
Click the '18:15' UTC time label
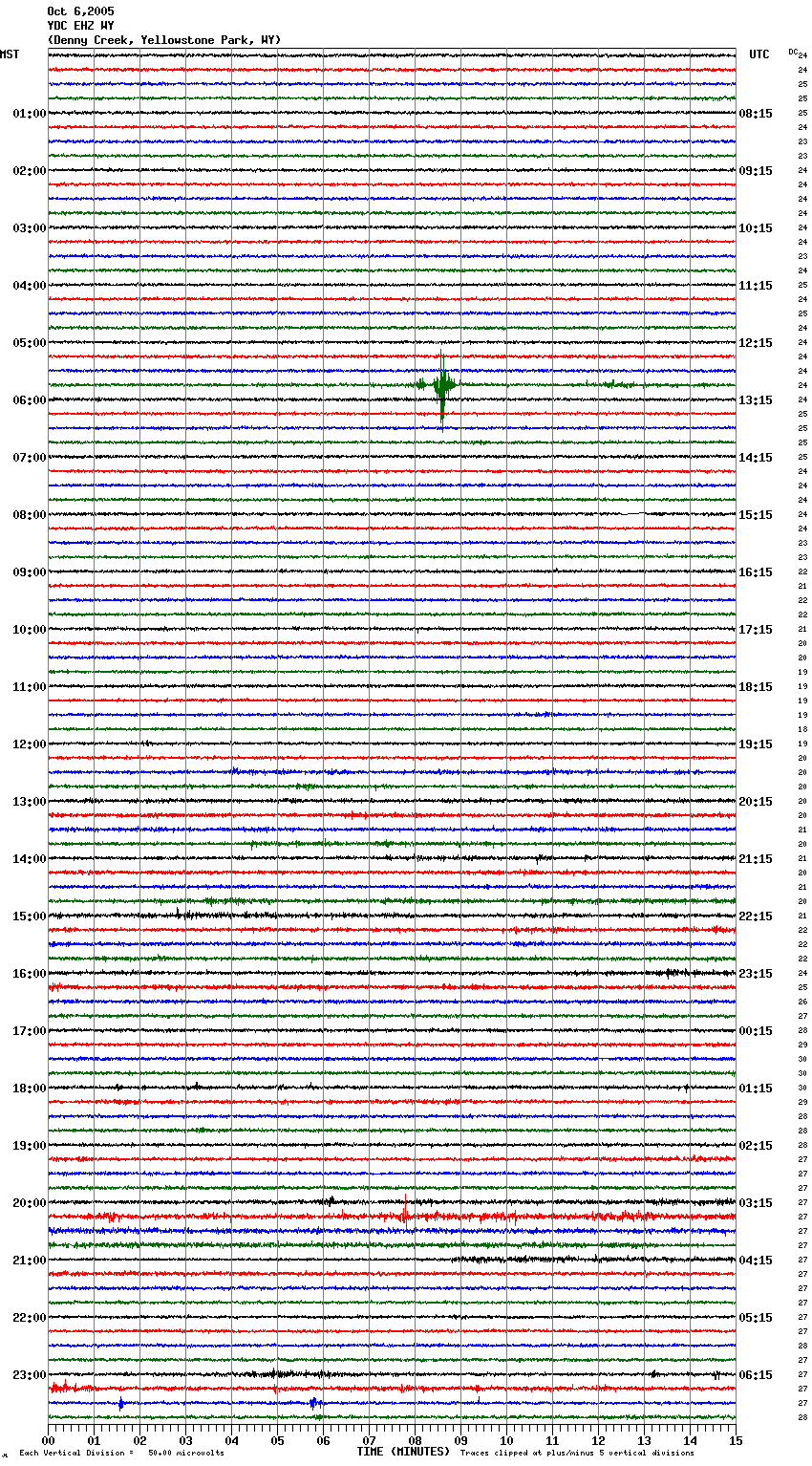coord(756,687)
